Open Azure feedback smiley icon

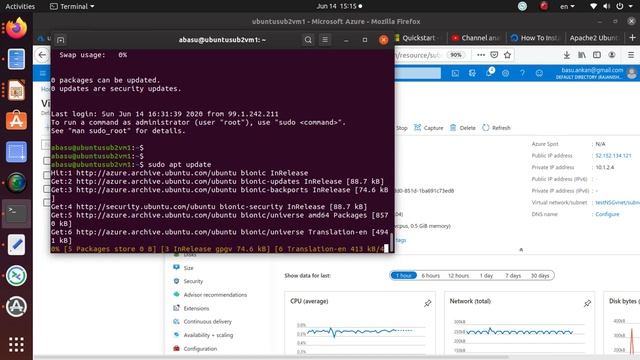pos(539,73)
